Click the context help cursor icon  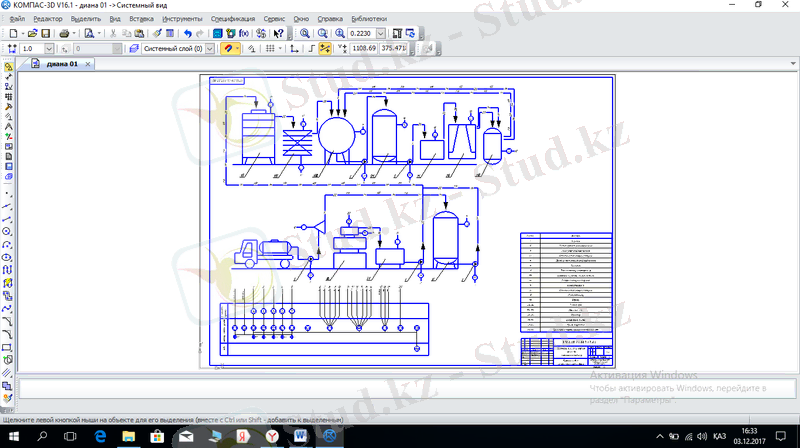coord(277,33)
